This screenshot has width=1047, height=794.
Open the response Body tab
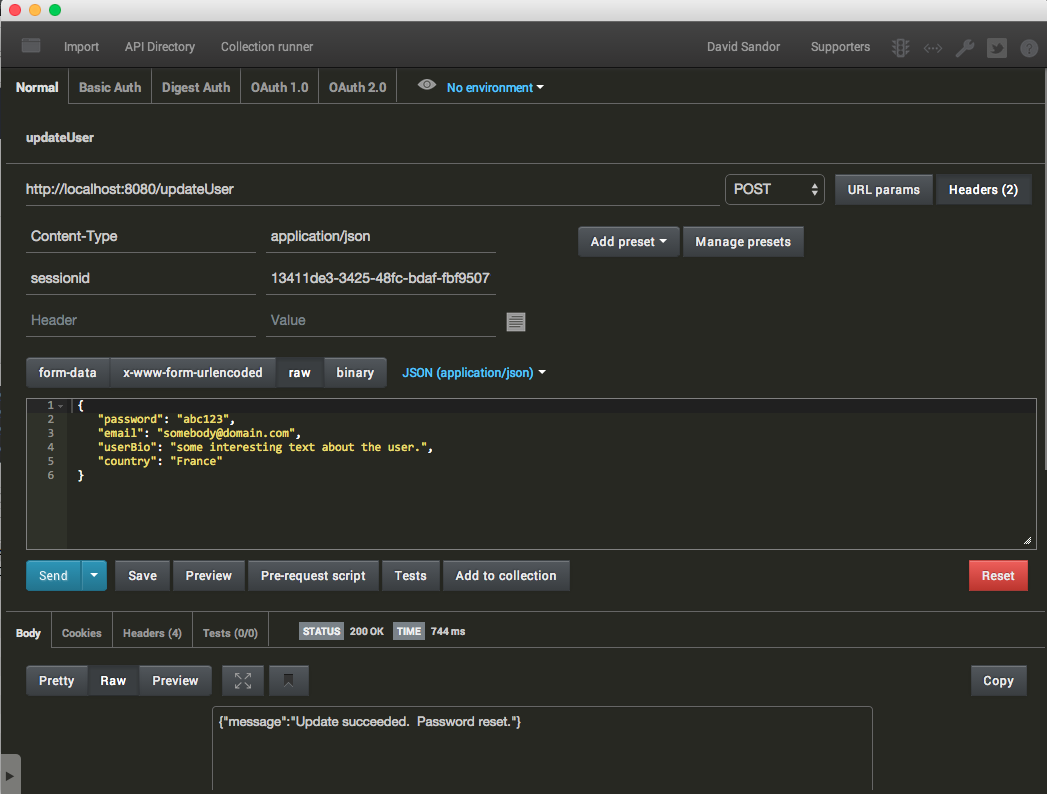click(28, 632)
